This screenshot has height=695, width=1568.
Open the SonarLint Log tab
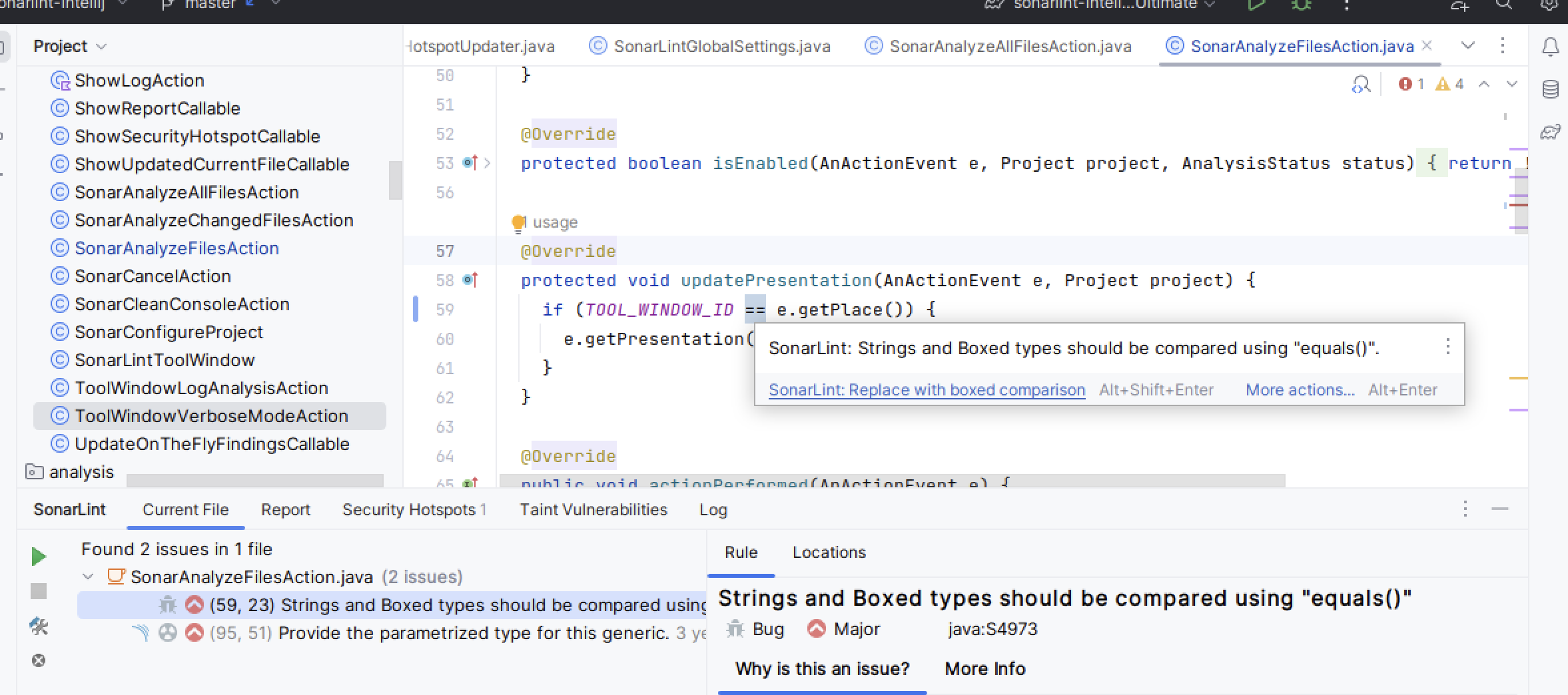pyautogui.click(x=713, y=510)
